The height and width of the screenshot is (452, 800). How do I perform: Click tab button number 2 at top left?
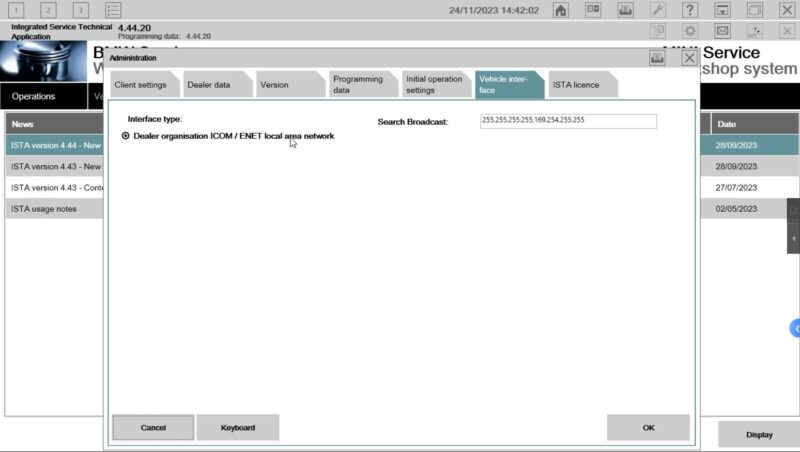(48, 10)
